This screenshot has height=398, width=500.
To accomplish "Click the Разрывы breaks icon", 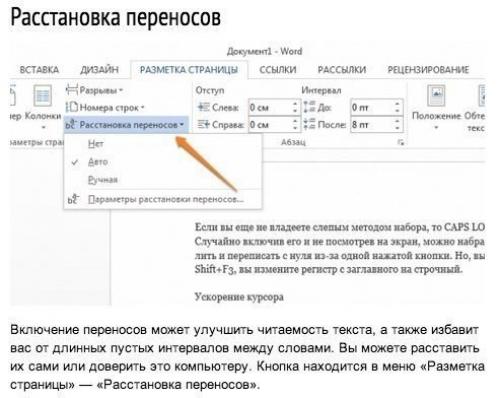I will (72, 90).
